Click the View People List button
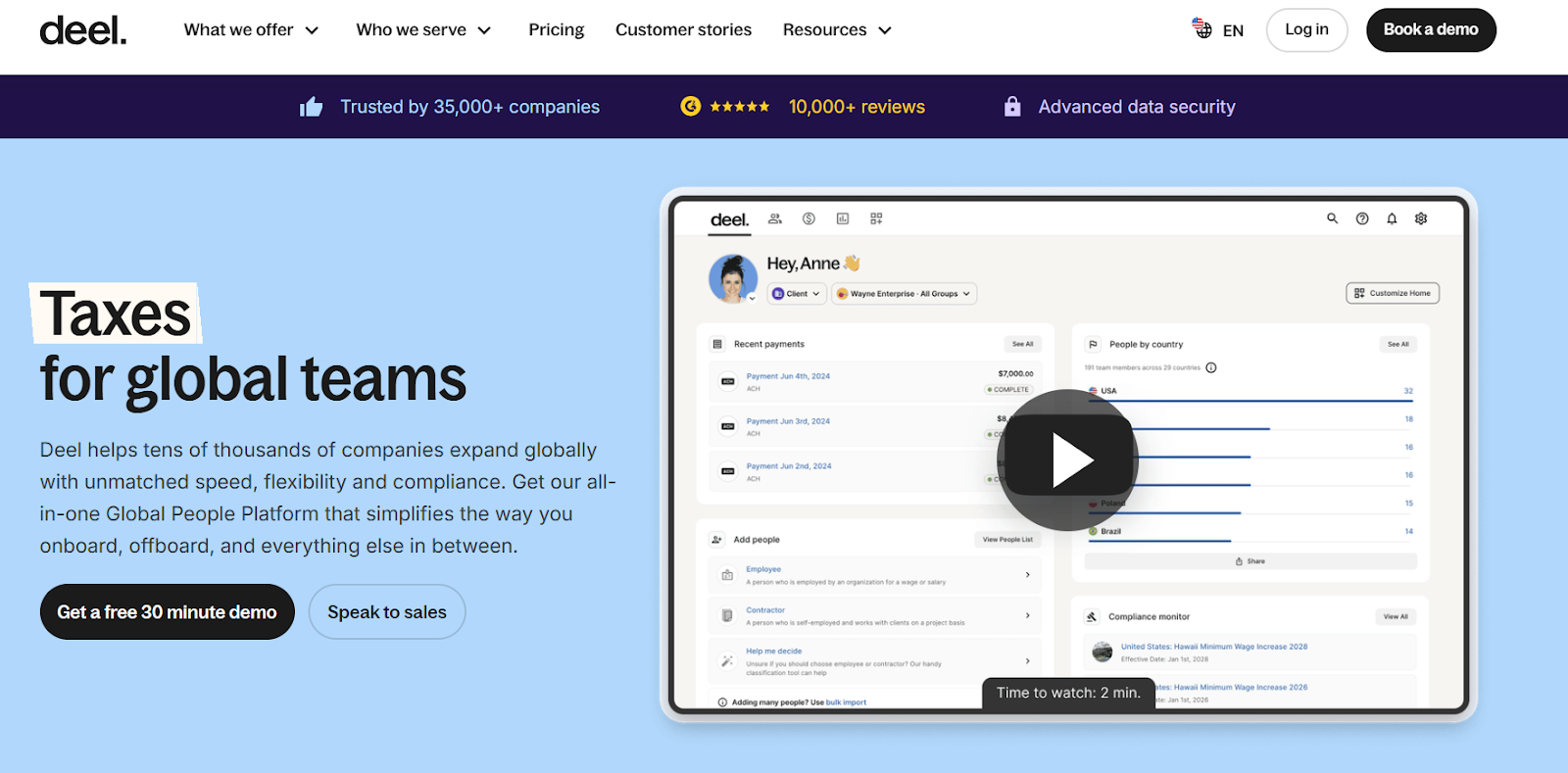Image resolution: width=1568 pixels, height=773 pixels. 1007,540
